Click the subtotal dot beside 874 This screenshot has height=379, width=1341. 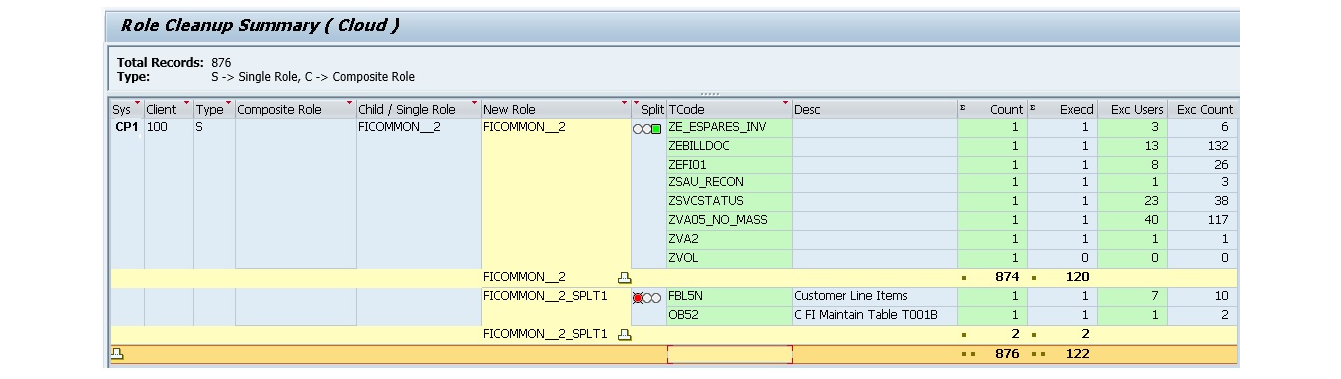point(964,278)
